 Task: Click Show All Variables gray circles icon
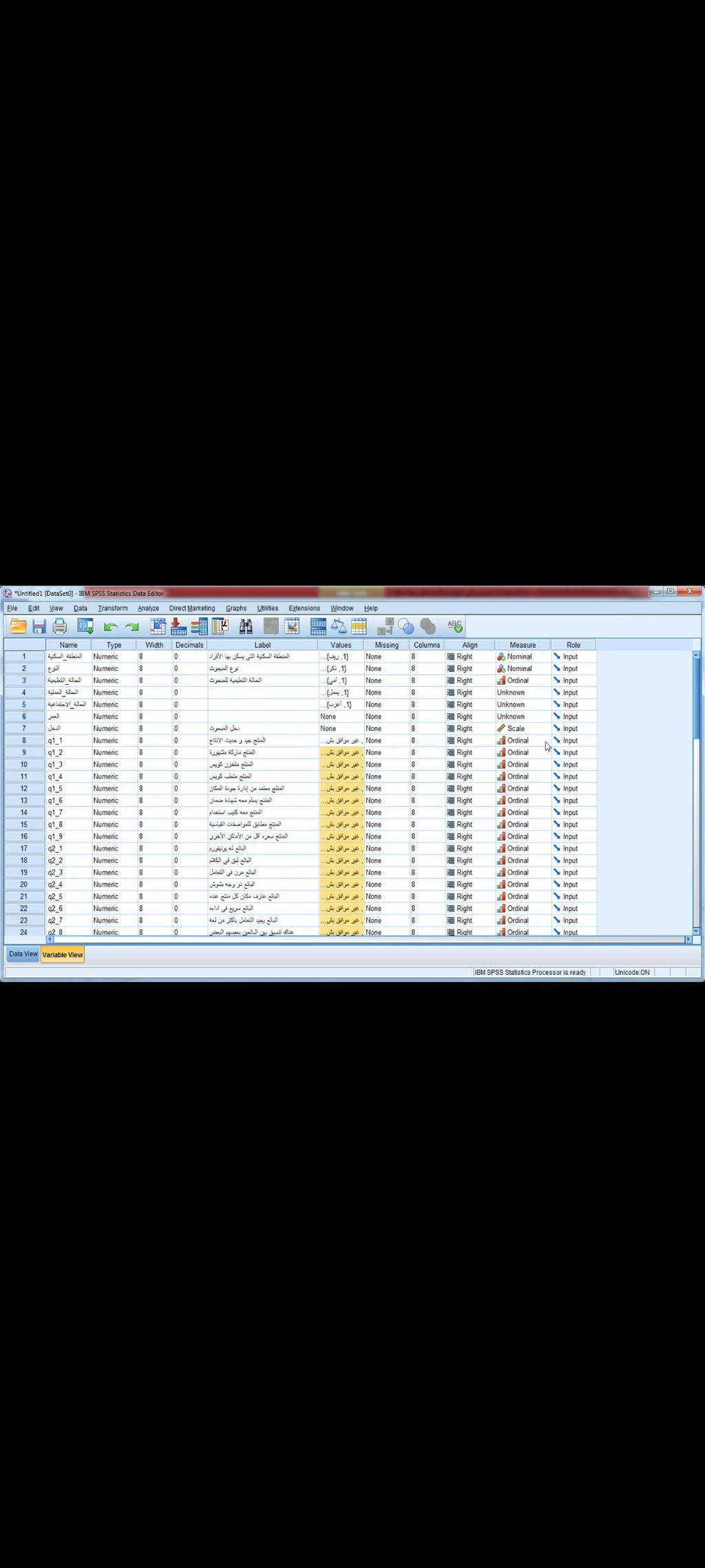pos(428,626)
